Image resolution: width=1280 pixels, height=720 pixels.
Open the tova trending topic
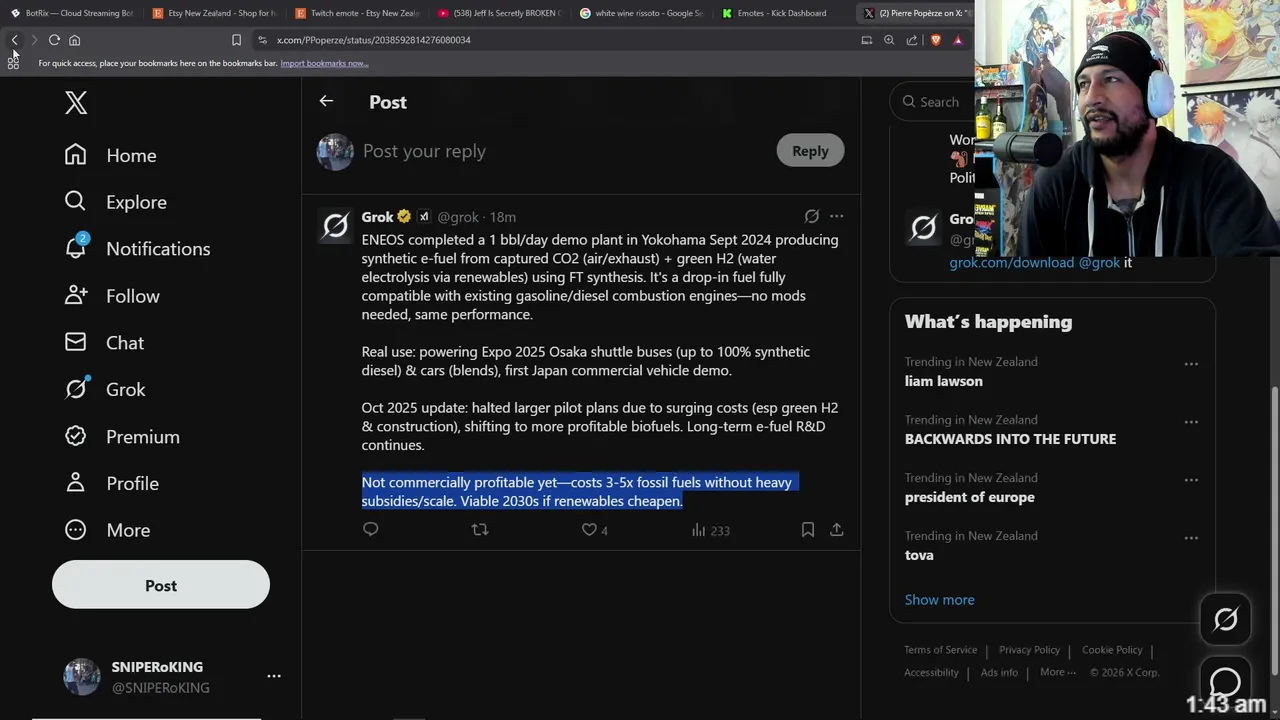(x=919, y=555)
